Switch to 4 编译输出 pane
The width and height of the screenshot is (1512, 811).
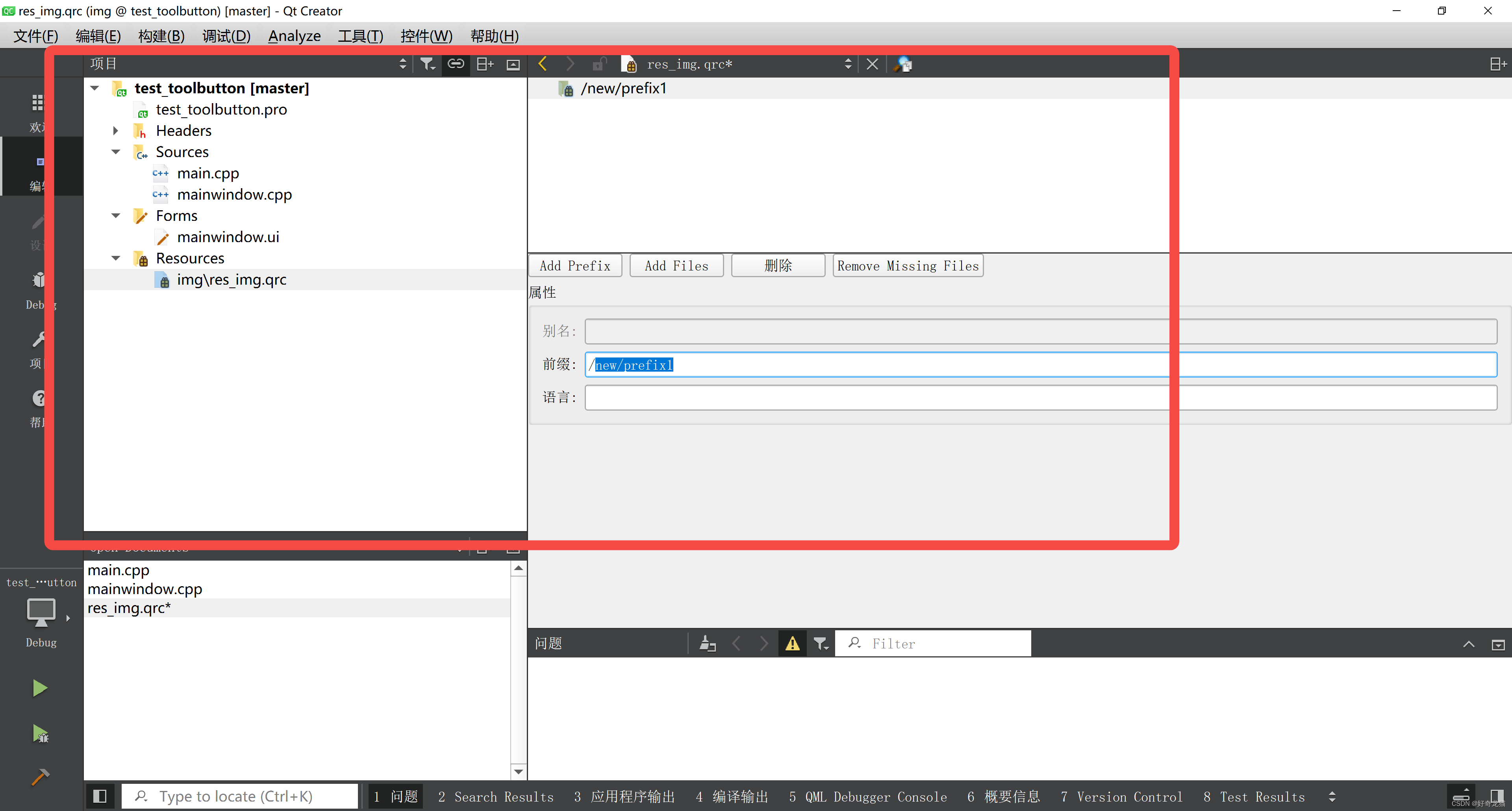click(731, 797)
